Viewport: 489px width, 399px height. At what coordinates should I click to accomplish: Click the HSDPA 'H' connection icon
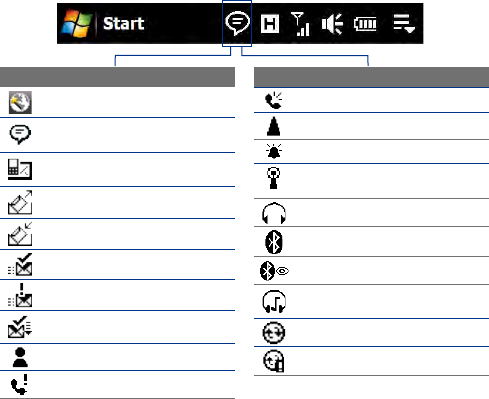point(269,24)
